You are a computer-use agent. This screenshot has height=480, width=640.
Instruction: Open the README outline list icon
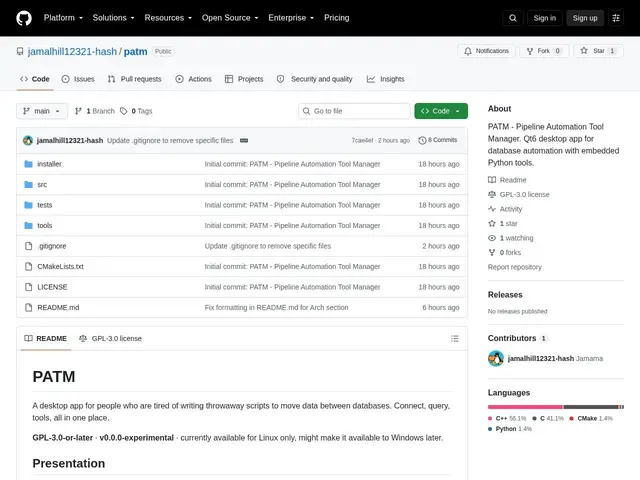coord(455,338)
